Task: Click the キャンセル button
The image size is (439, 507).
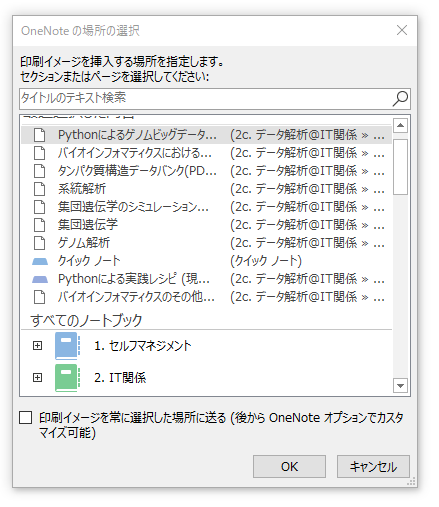Action: tap(373, 467)
